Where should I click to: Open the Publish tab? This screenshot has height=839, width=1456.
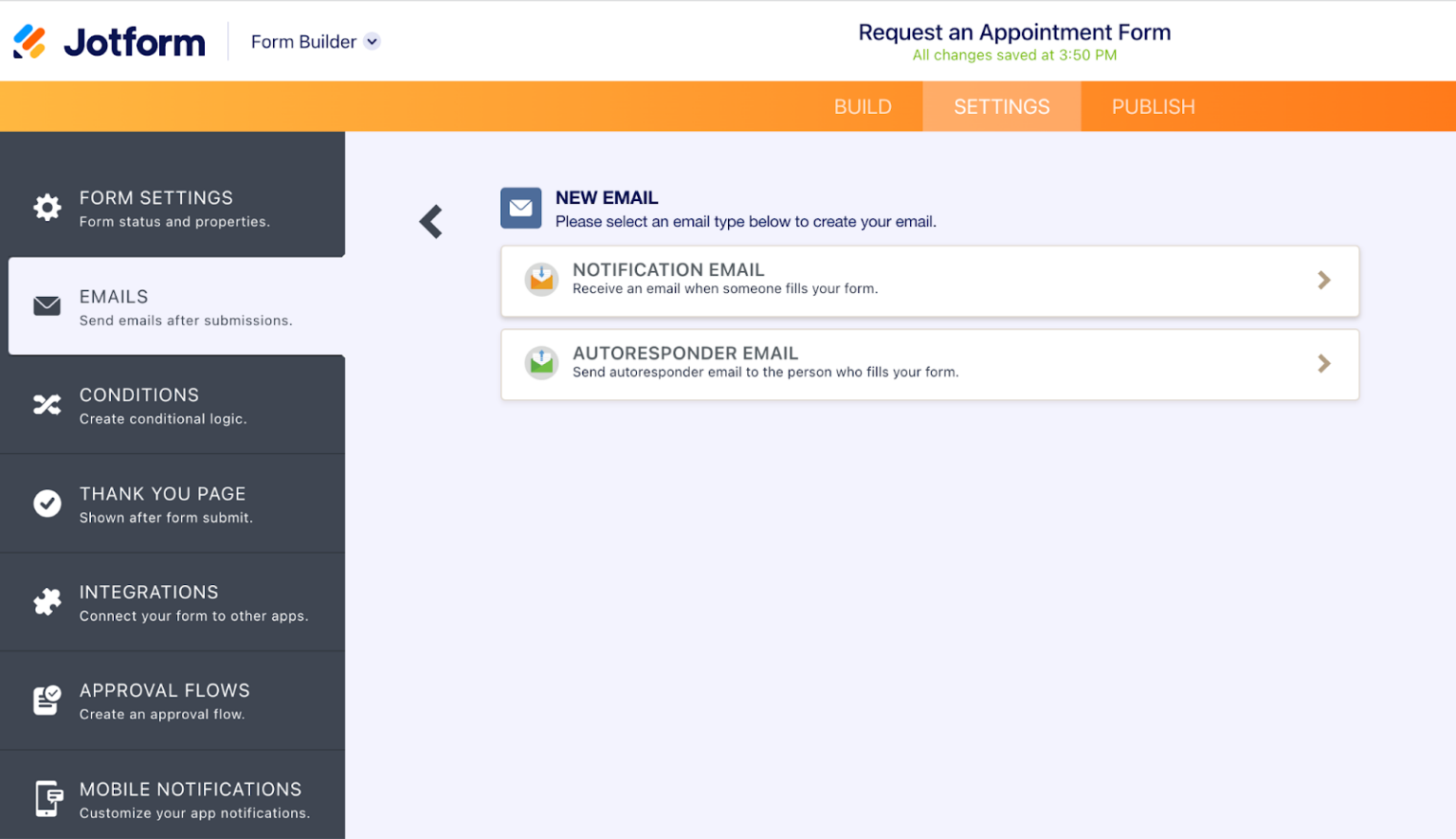pos(1154,106)
